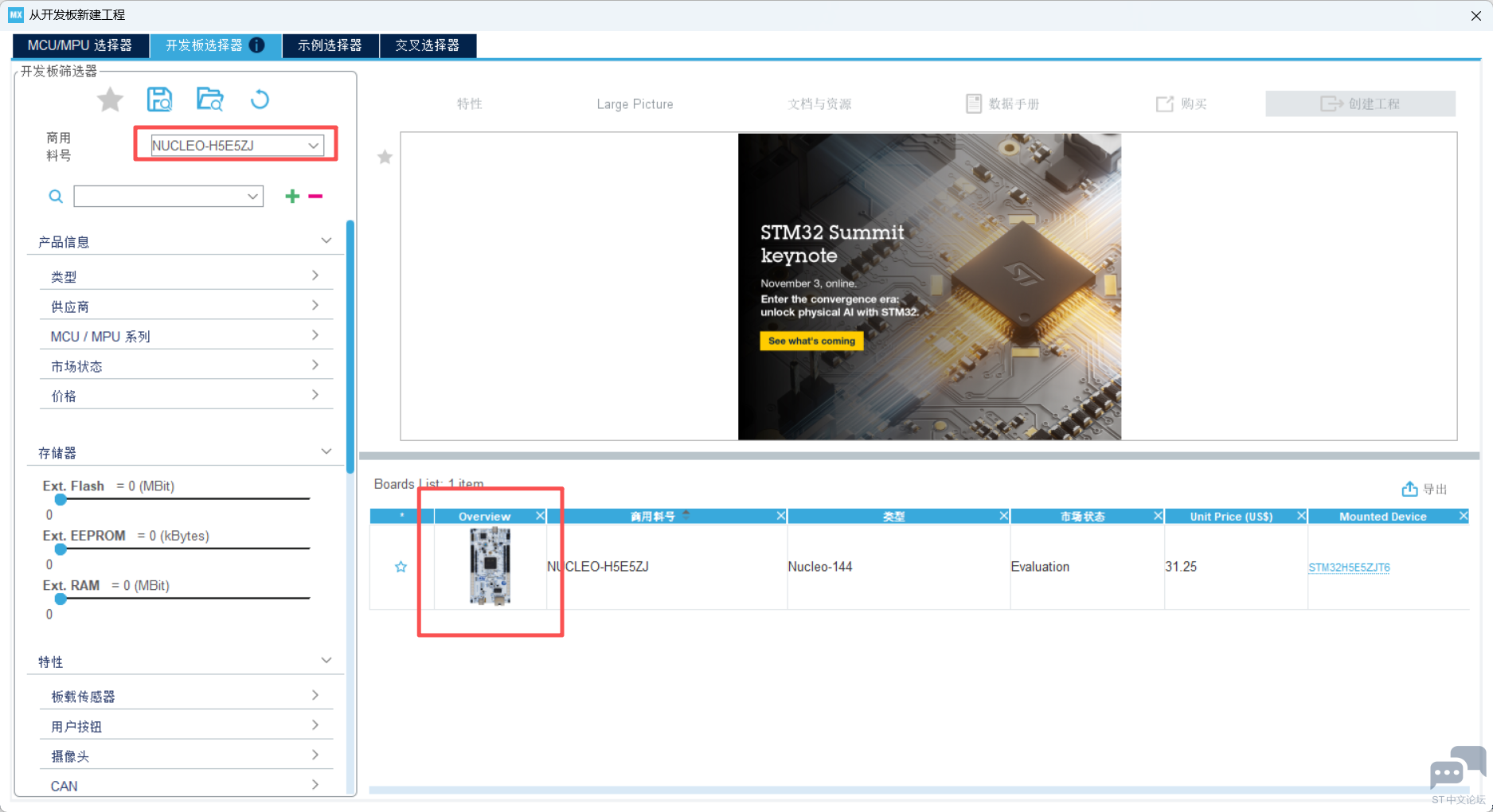Close the 市场状态 column
Image resolution: width=1493 pixels, height=812 pixels.
(1159, 517)
